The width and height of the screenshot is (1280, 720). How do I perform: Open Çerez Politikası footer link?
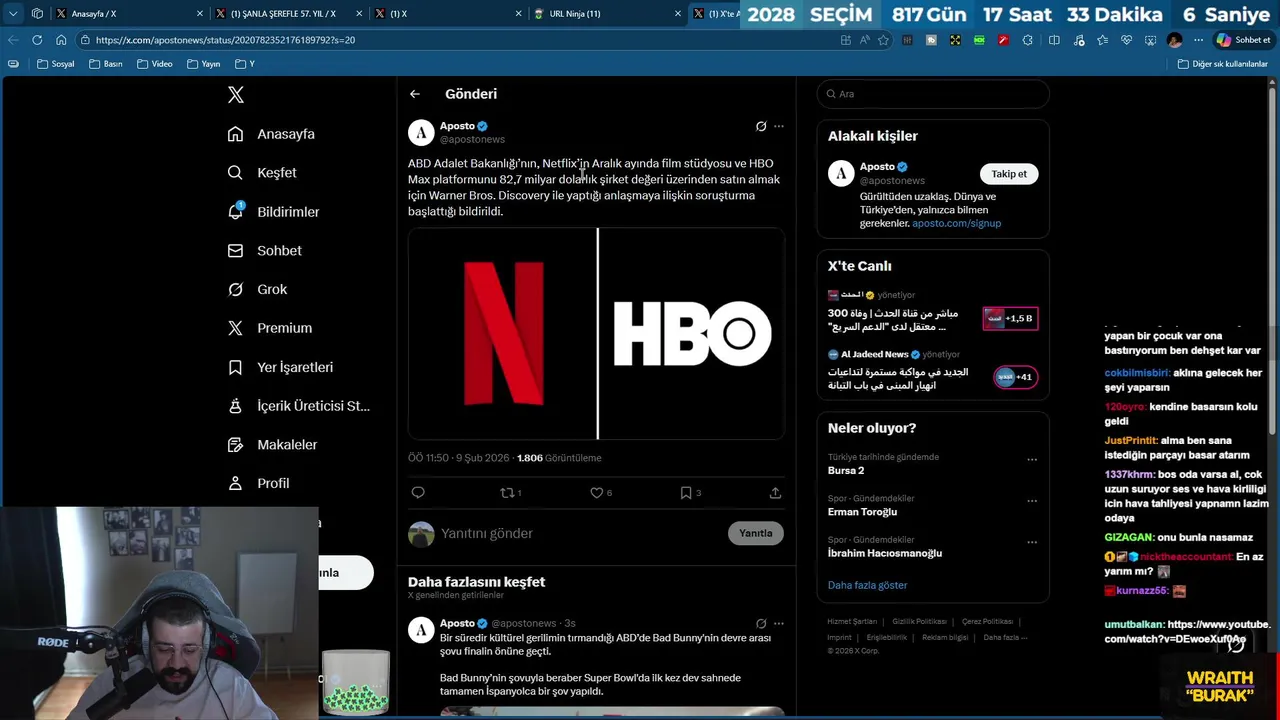coord(987,622)
